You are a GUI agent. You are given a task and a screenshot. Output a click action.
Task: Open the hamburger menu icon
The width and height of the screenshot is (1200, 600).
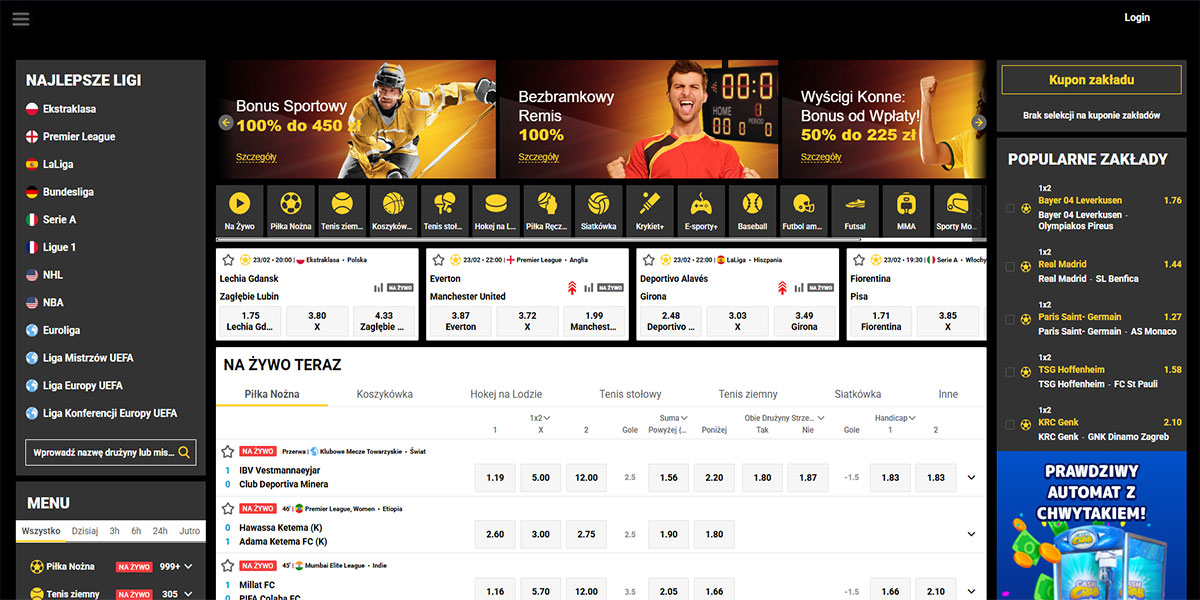(x=20, y=19)
